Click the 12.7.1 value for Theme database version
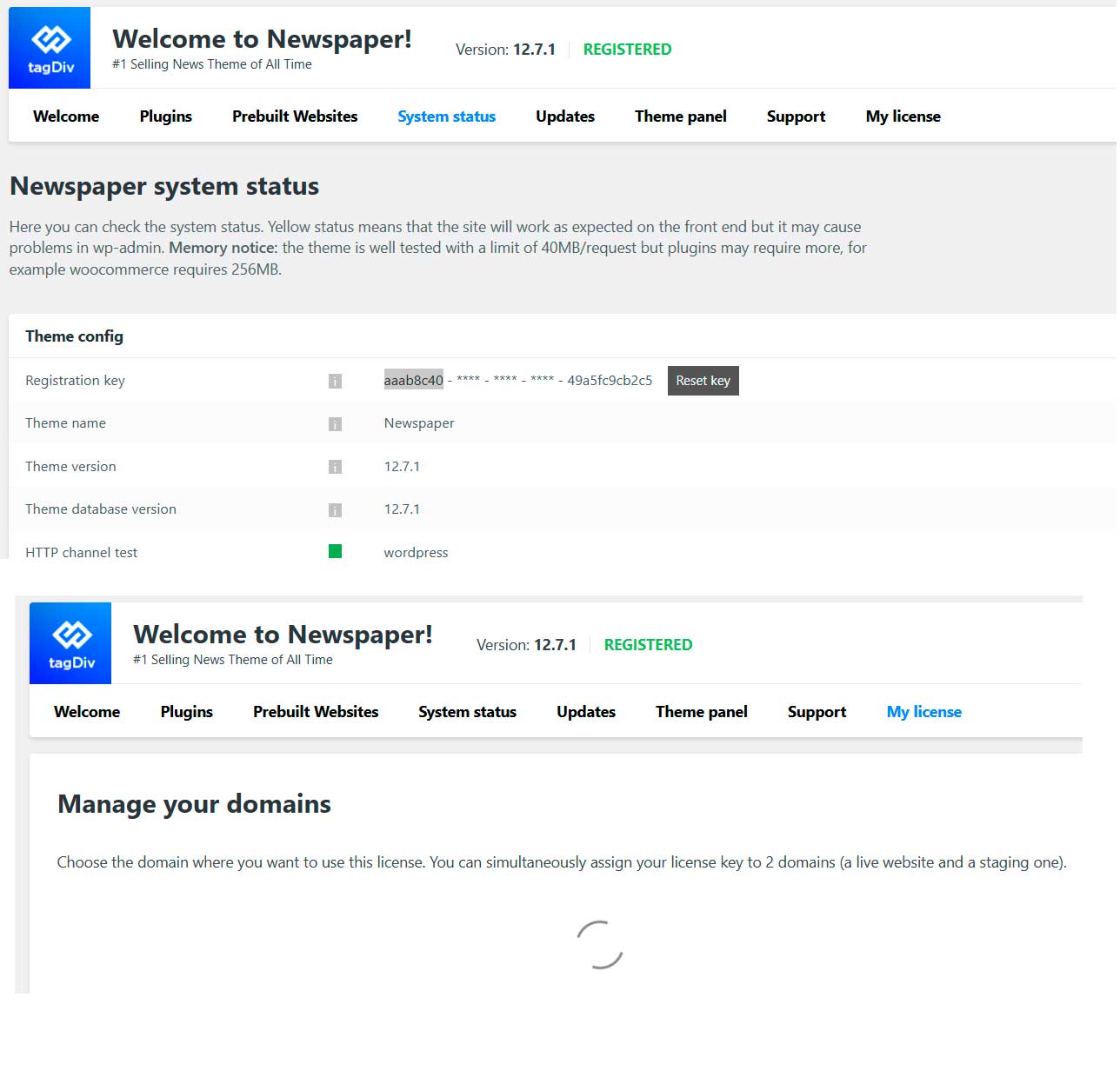Image resolution: width=1120 pixels, height=1084 pixels. point(402,509)
